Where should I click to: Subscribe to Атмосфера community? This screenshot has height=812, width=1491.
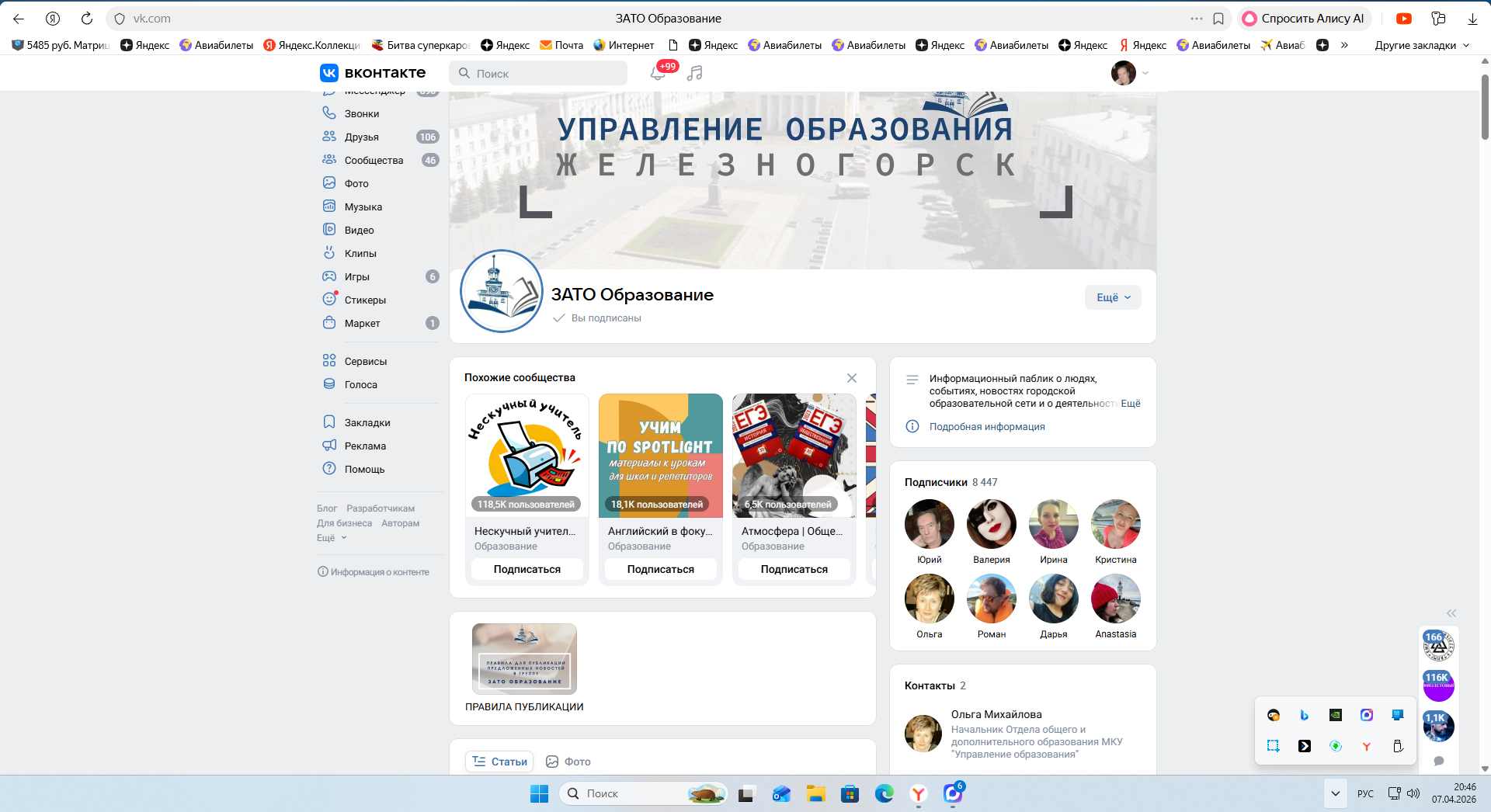794,569
